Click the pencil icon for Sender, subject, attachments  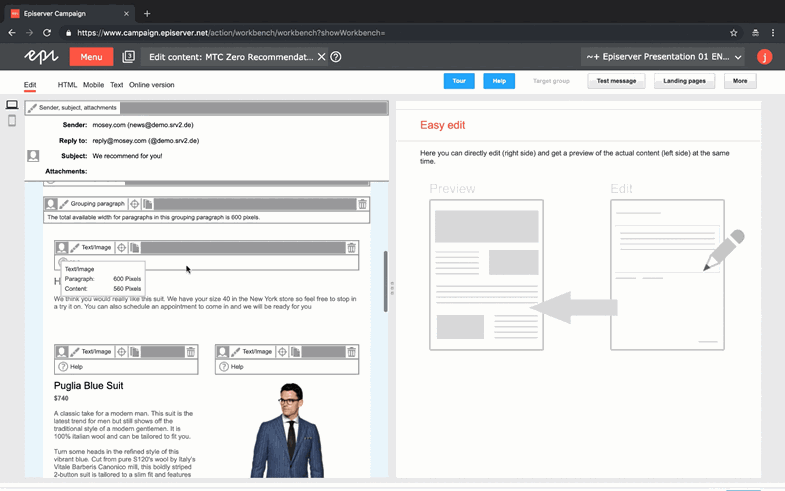click(32, 108)
